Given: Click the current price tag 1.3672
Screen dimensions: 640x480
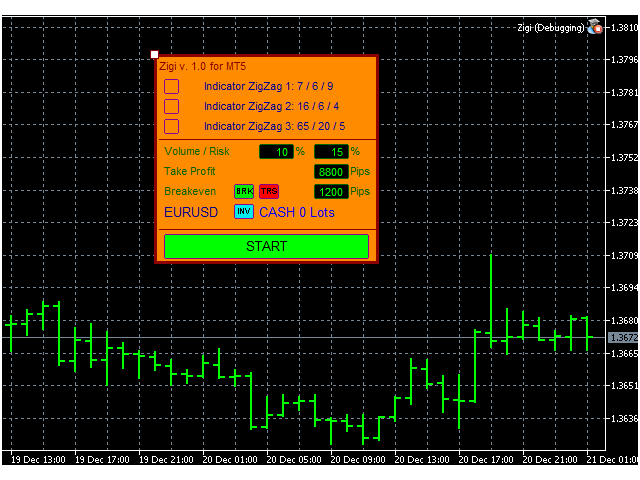Looking at the screenshot, I should (623, 338).
